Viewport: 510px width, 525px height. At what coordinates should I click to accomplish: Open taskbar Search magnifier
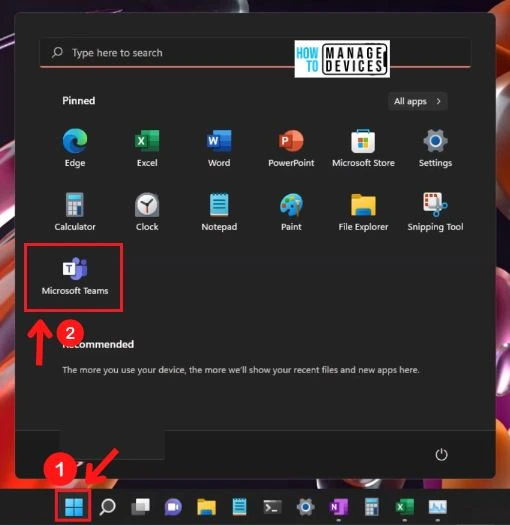(x=107, y=507)
